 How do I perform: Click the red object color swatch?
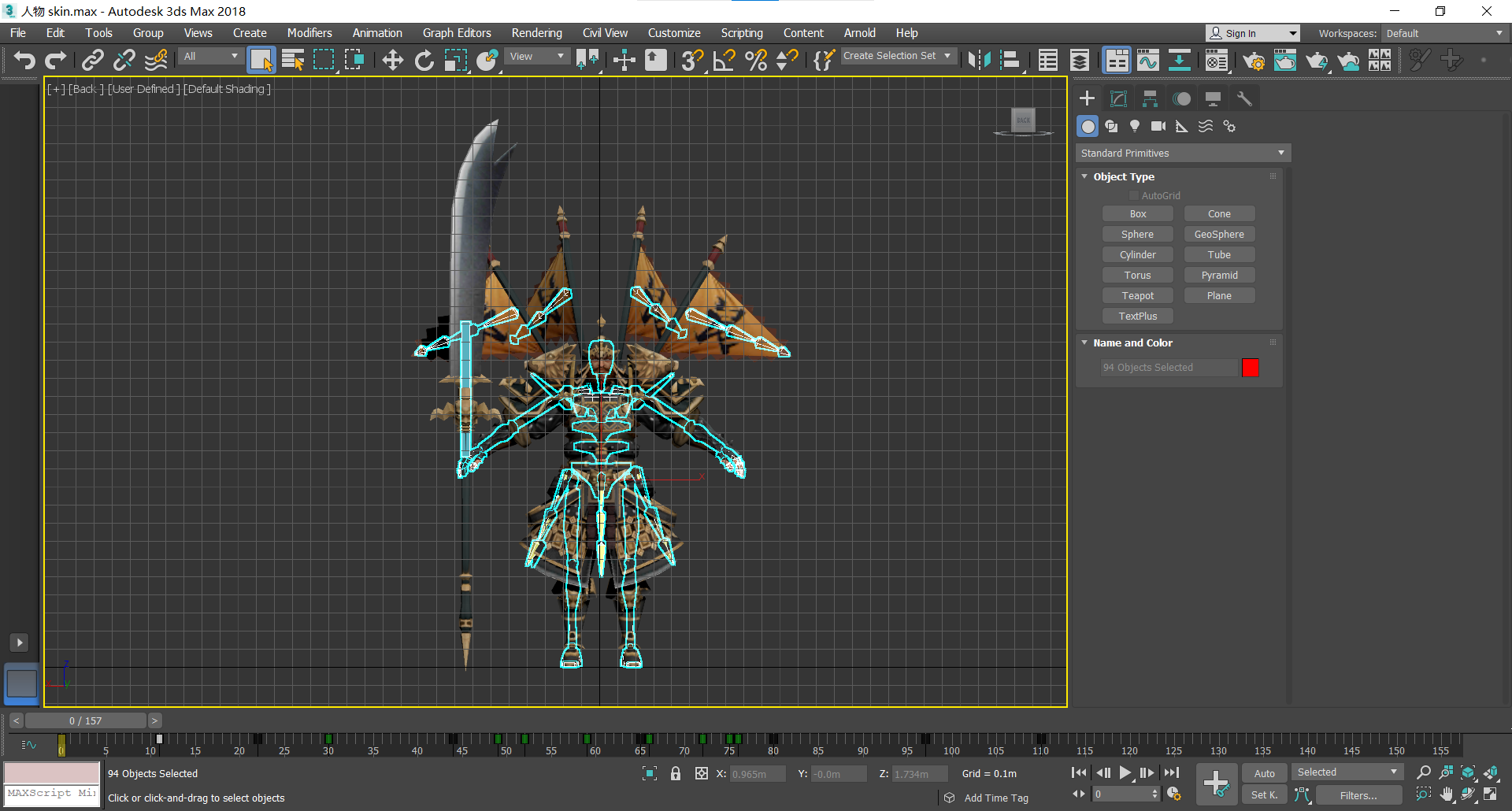click(1250, 367)
